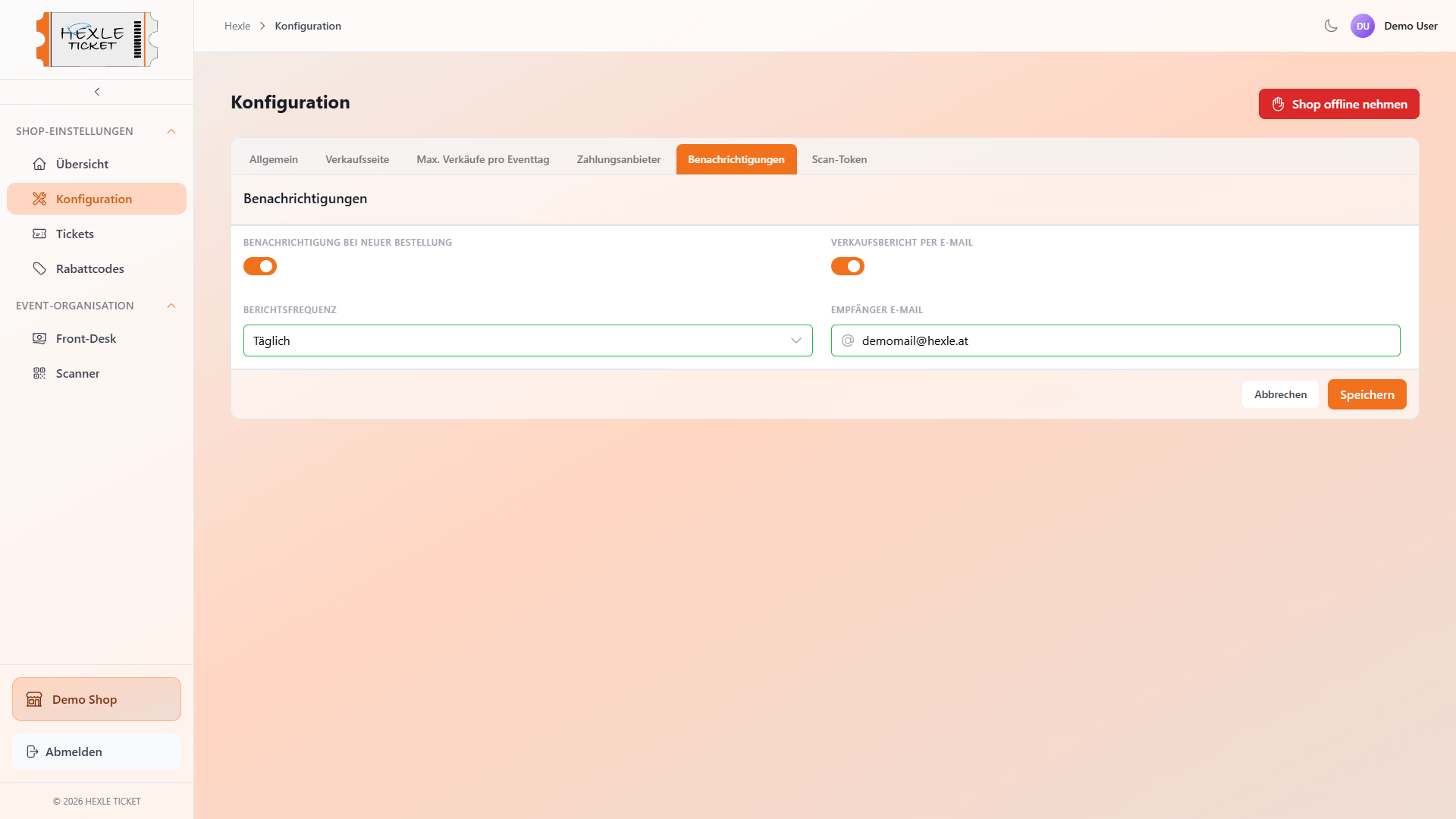Image resolution: width=1456 pixels, height=819 pixels.
Task: Click the Hexle Ticket logo
Action: [96, 39]
